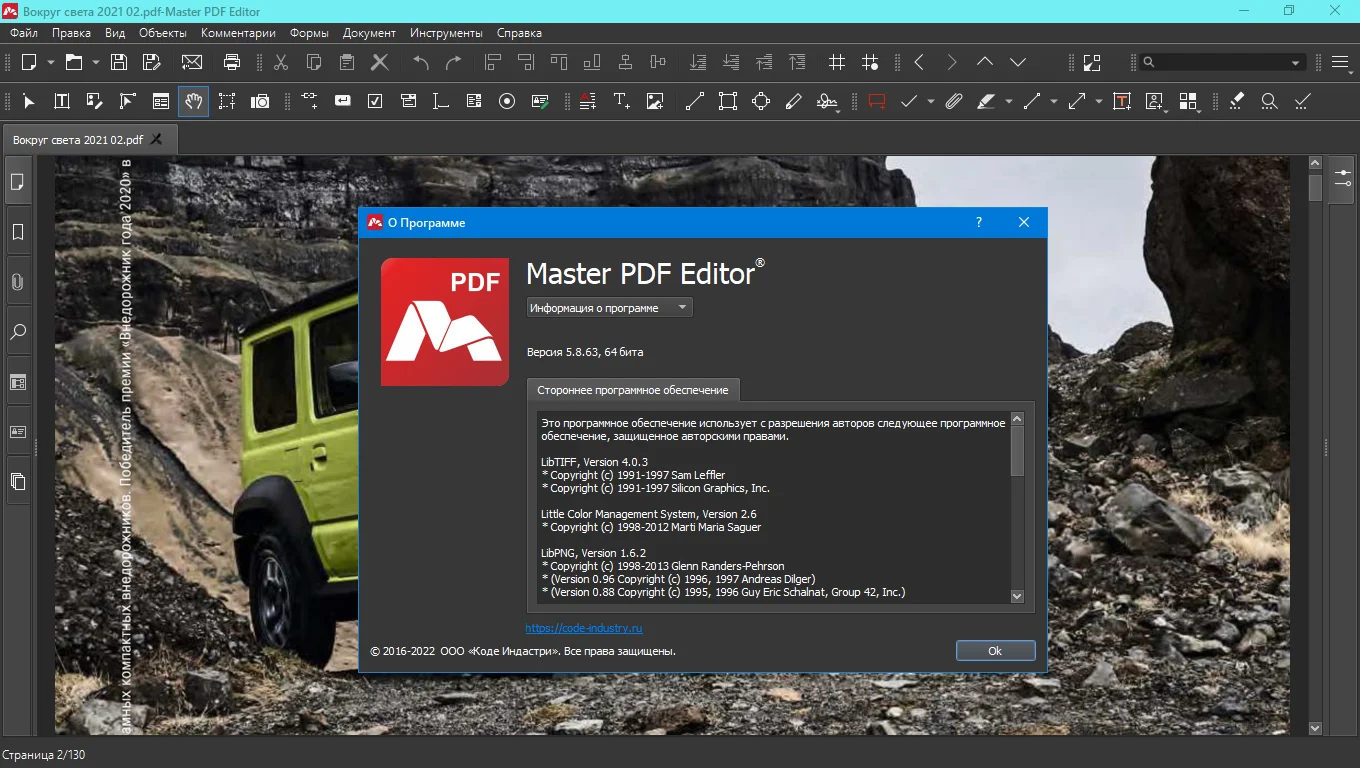Select the Edit Text tool

click(62, 101)
